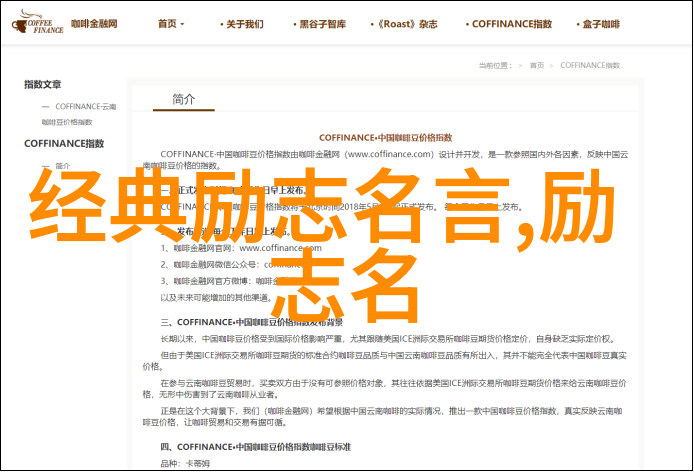Open the 首页 dropdown menu
Viewport: 694px width, 472px height.
[171, 24]
